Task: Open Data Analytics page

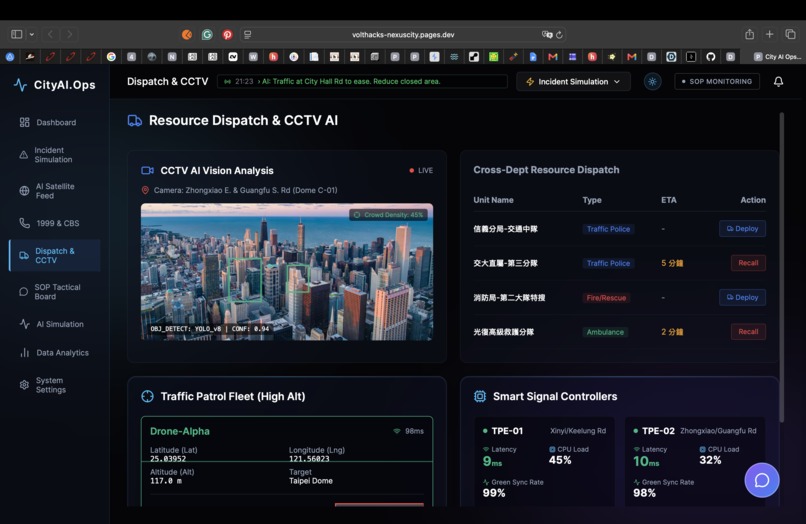Action: click(54, 353)
